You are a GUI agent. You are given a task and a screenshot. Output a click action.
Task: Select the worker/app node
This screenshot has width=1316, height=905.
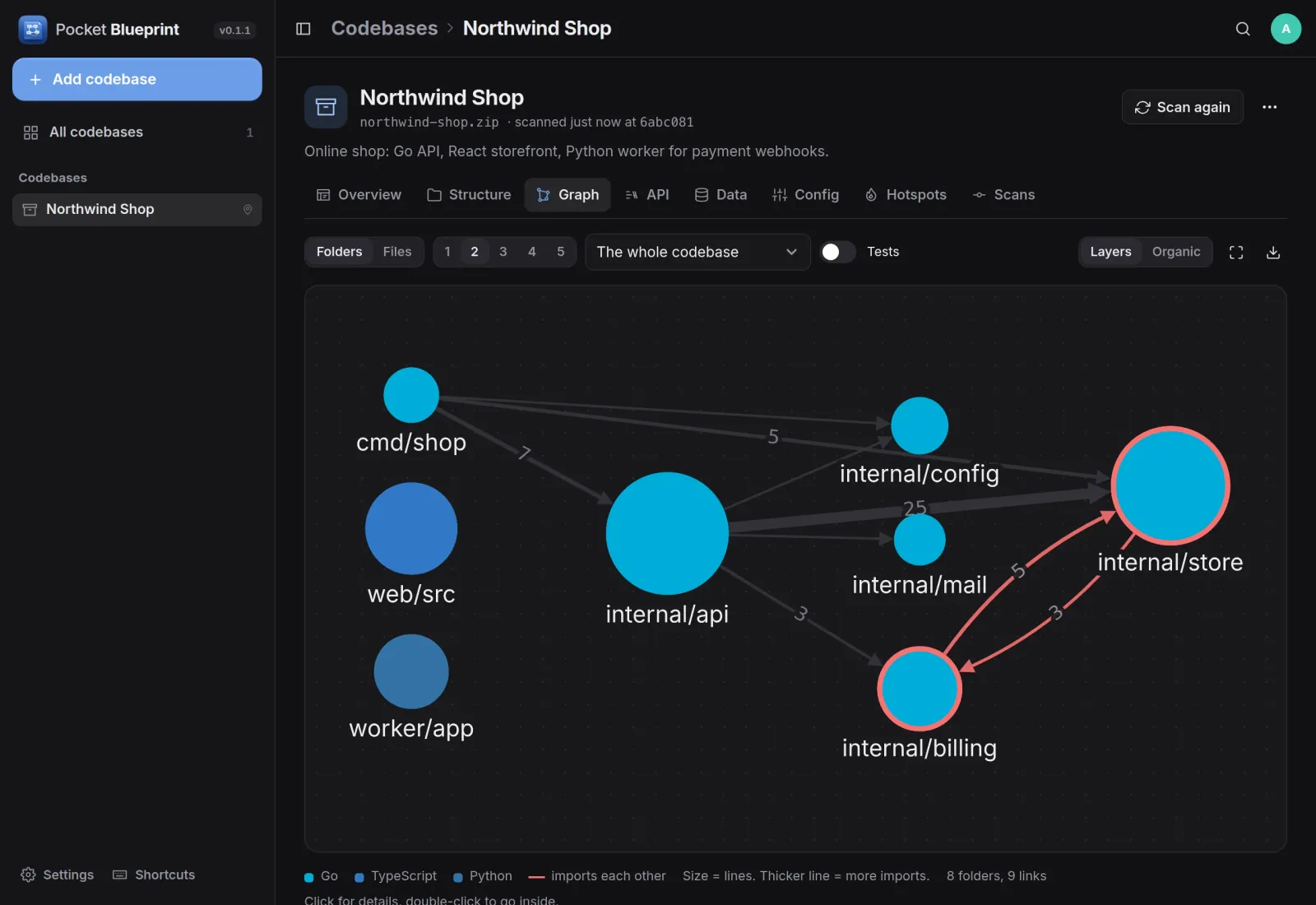(411, 671)
